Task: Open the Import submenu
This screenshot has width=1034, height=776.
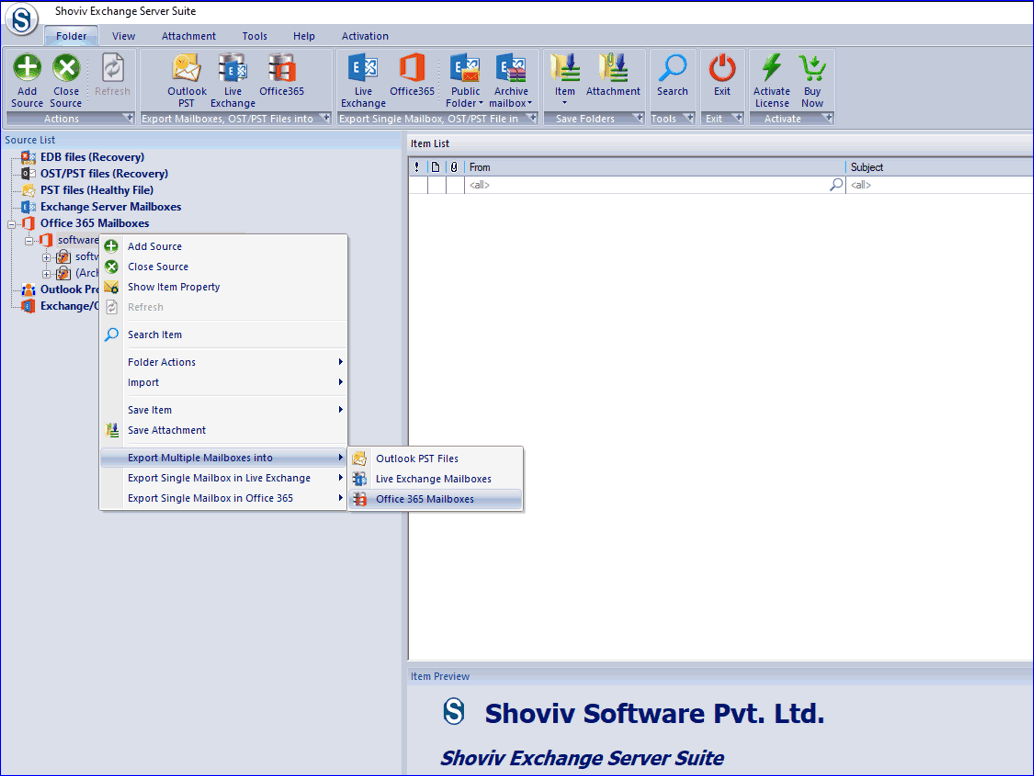Action: (223, 382)
